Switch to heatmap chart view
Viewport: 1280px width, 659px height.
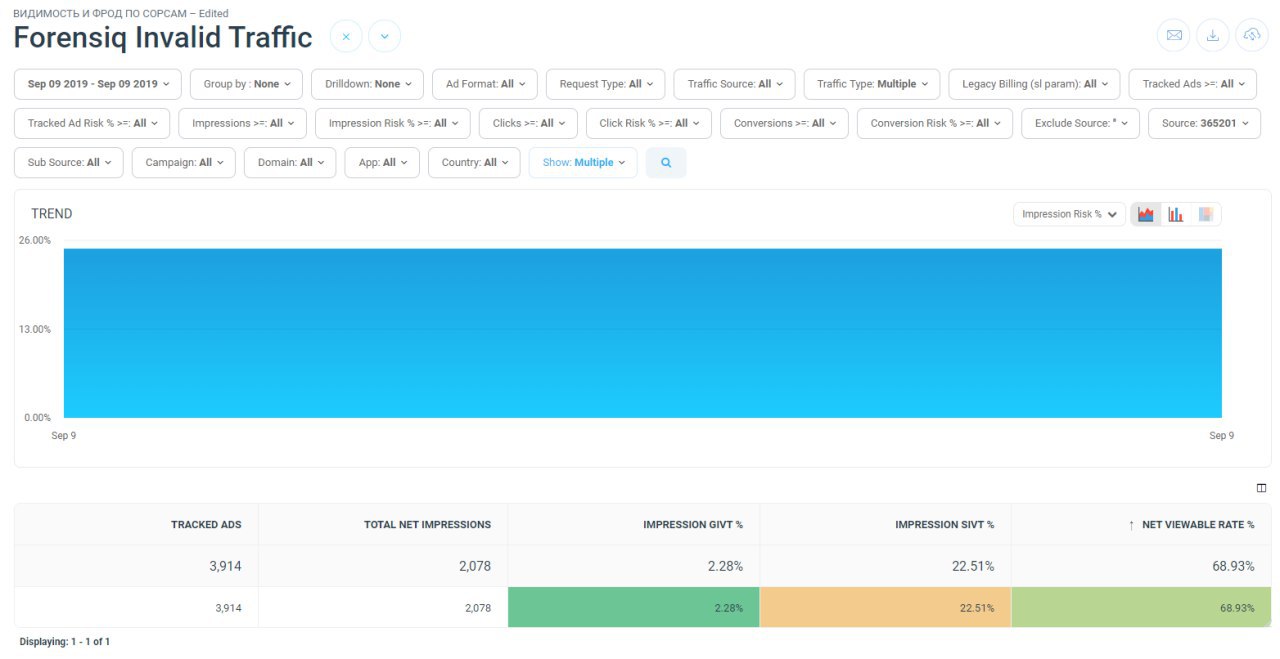click(1206, 214)
